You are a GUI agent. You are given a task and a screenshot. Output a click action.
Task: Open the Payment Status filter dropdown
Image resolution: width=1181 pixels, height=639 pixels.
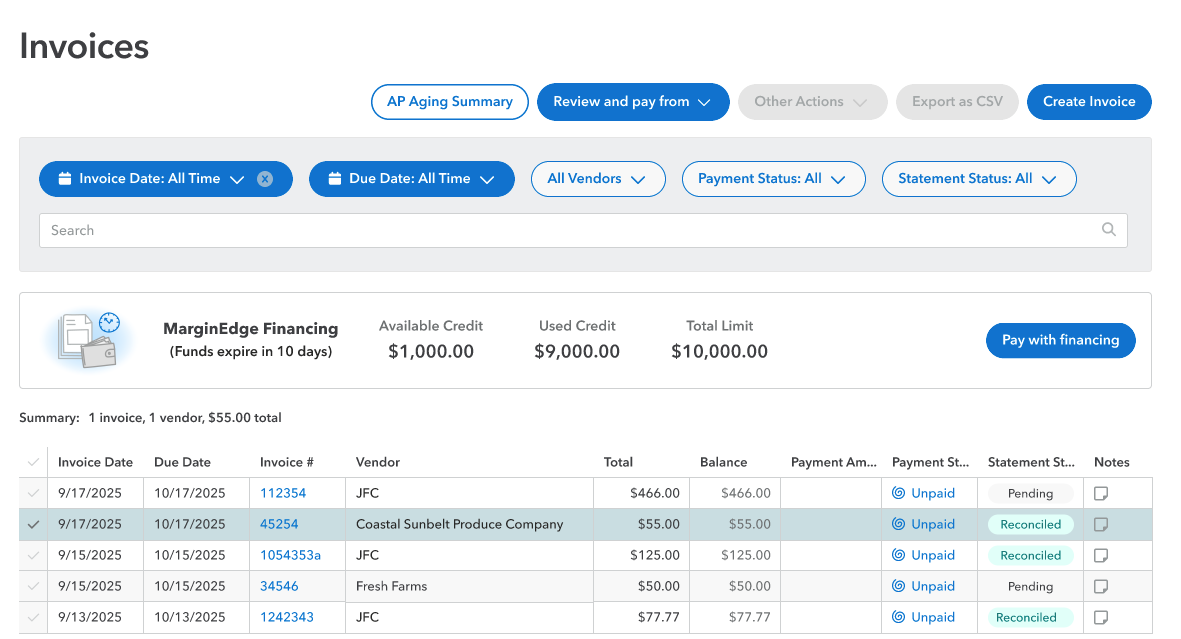tap(772, 179)
